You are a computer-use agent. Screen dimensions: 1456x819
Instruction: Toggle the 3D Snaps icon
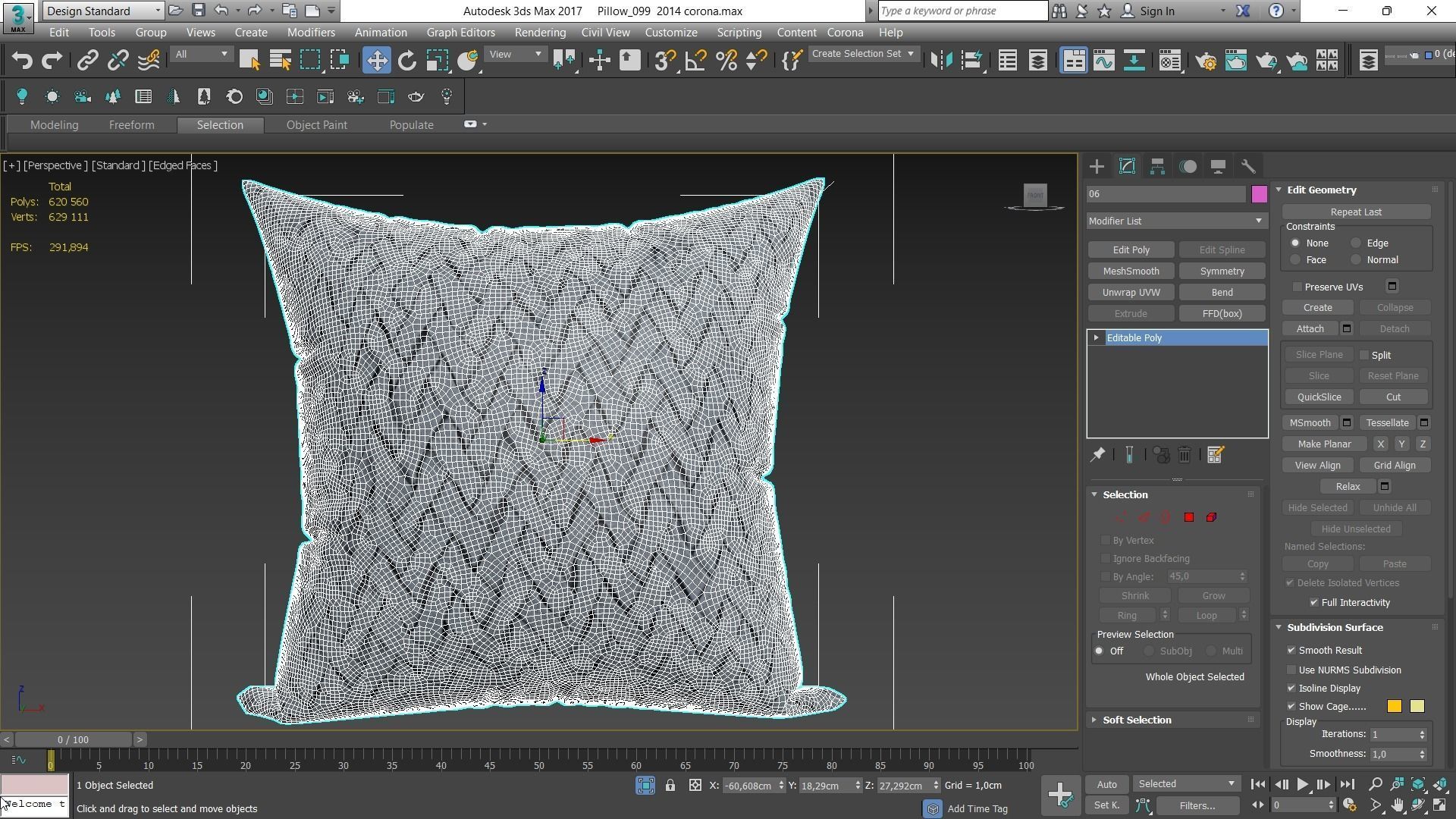(665, 61)
